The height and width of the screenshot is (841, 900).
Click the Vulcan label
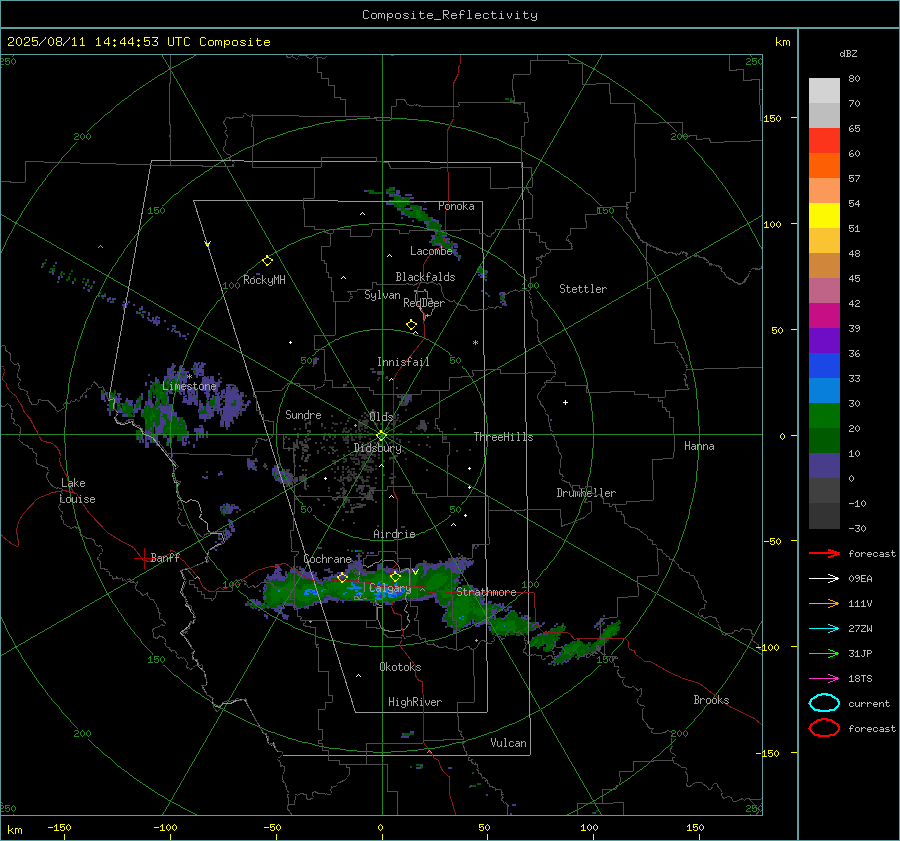click(x=508, y=743)
